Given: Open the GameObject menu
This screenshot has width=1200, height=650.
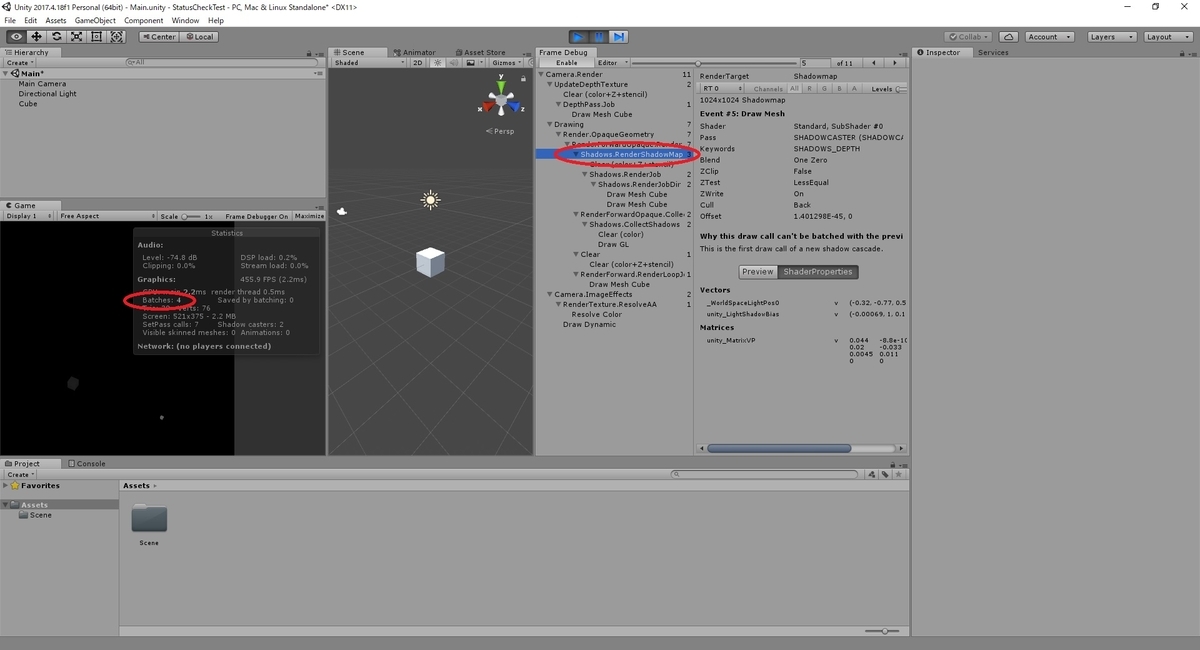Looking at the screenshot, I should 95,19.
